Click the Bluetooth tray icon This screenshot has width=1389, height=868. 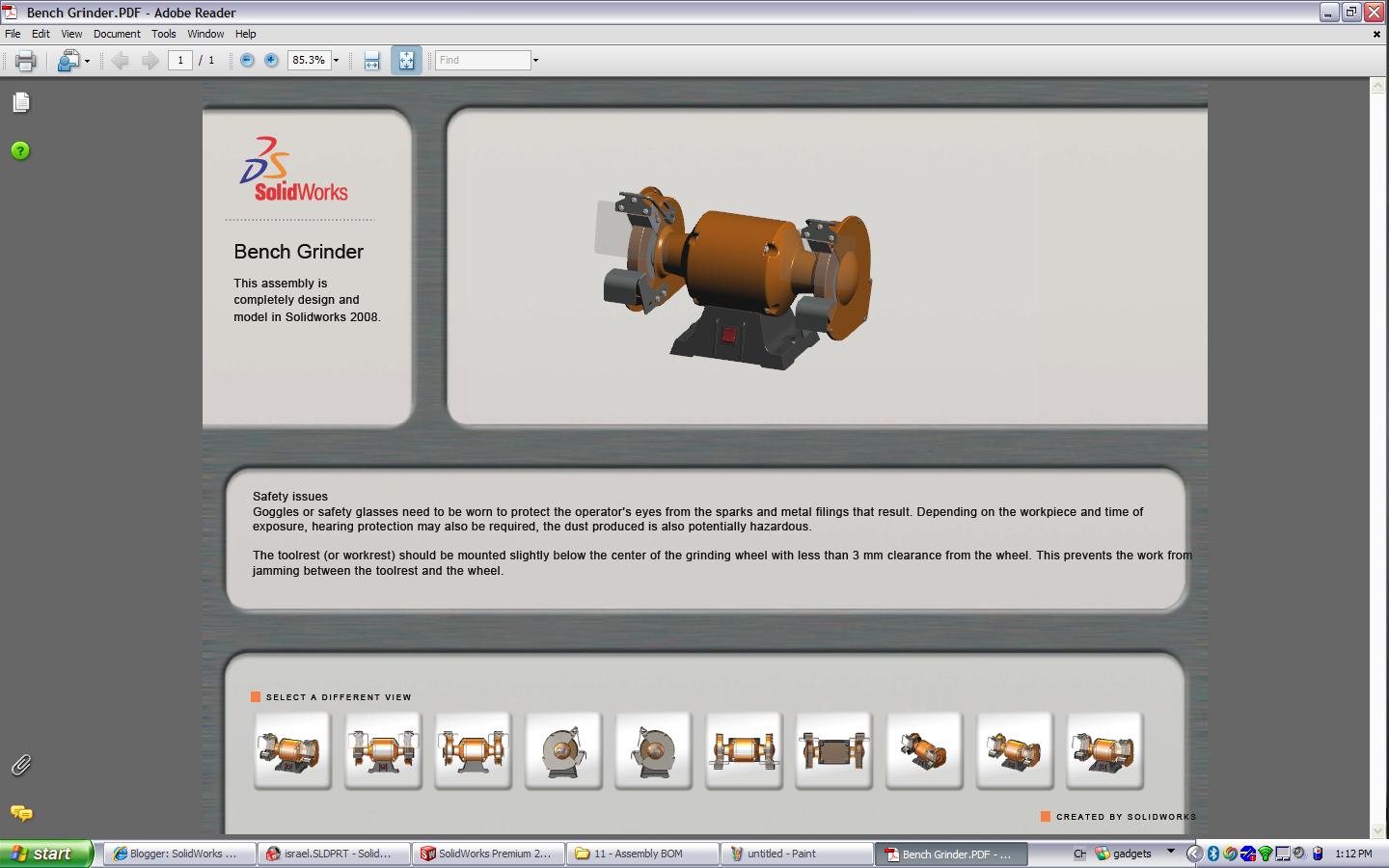1213,854
